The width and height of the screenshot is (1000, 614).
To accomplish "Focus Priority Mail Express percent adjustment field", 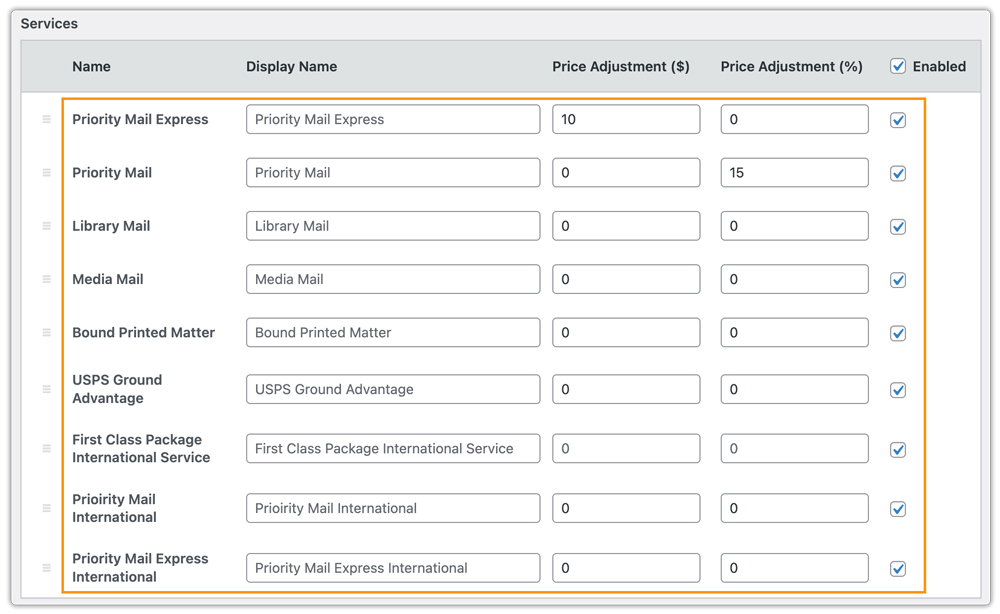I will (795, 119).
